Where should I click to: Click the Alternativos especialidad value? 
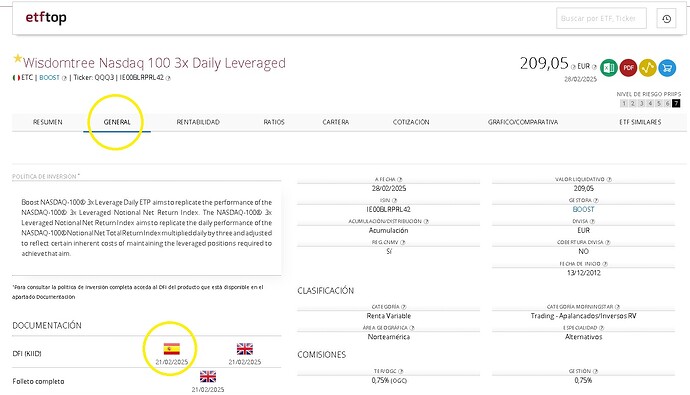click(584, 337)
